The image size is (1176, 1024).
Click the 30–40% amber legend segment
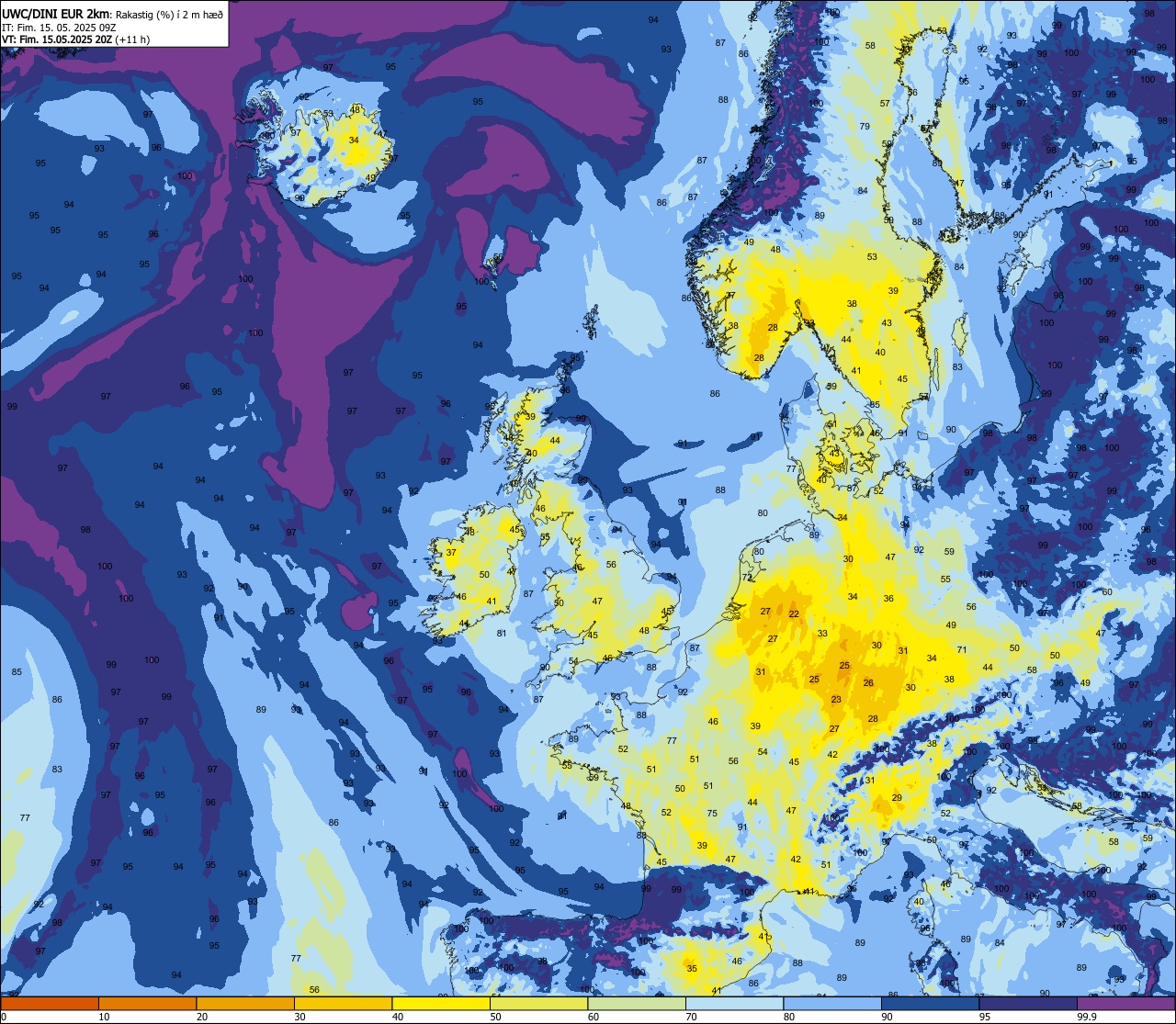(343, 1003)
